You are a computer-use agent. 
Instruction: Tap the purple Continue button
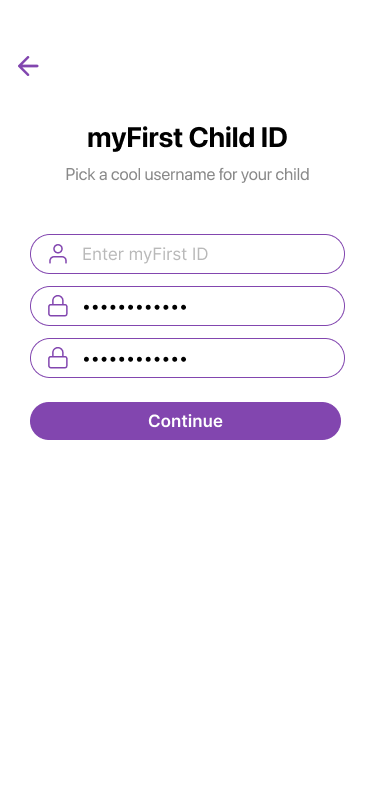pyautogui.click(x=185, y=421)
